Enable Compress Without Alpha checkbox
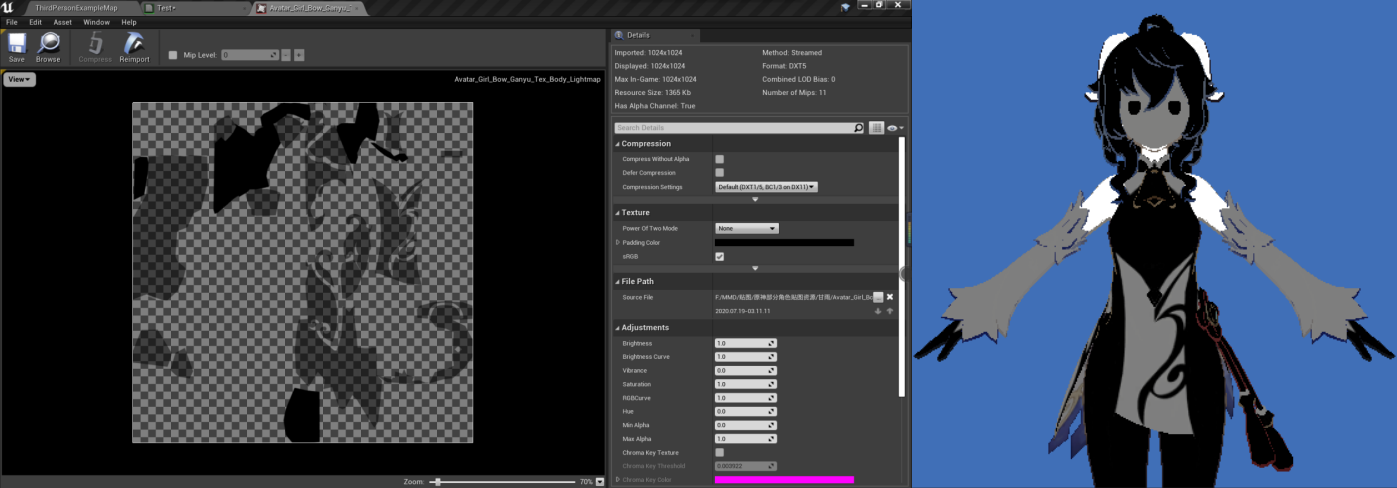1397x488 pixels. pos(719,159)
